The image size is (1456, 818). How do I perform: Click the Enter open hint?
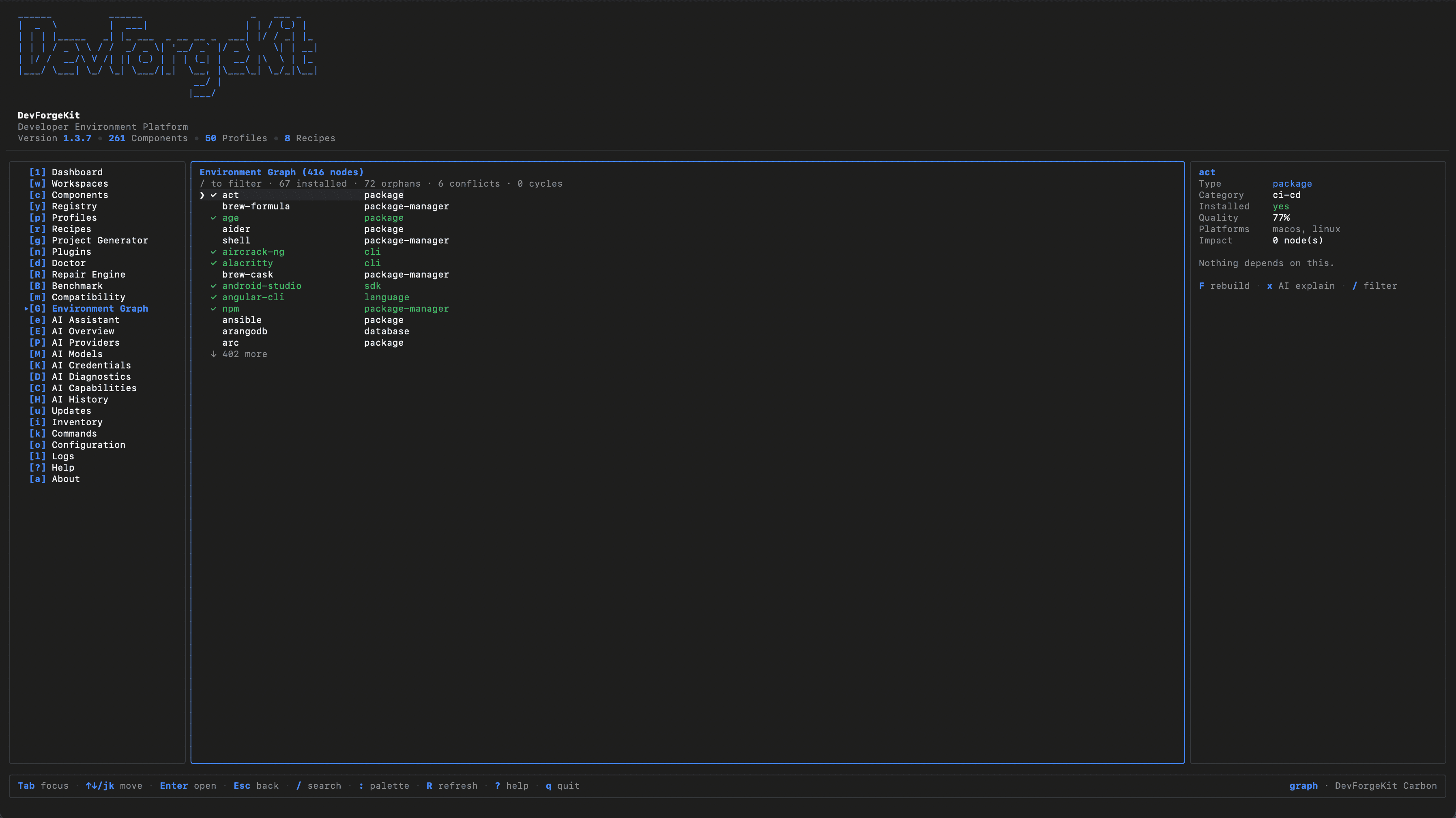tap(188, 786)
